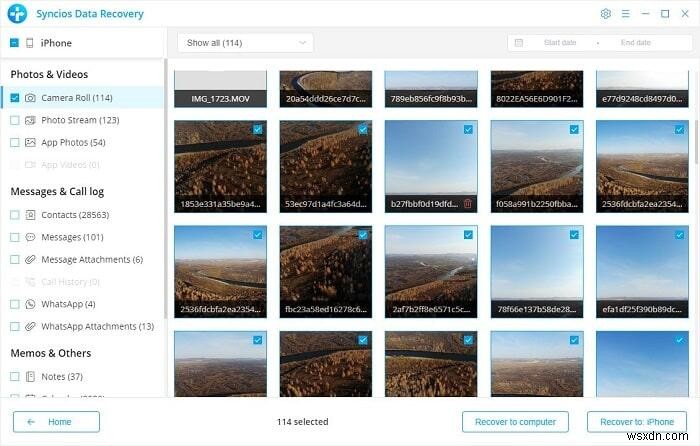Select WhatsApp Attachments (13) category
Screen dimensions: 700x446
tap(82, 326)
